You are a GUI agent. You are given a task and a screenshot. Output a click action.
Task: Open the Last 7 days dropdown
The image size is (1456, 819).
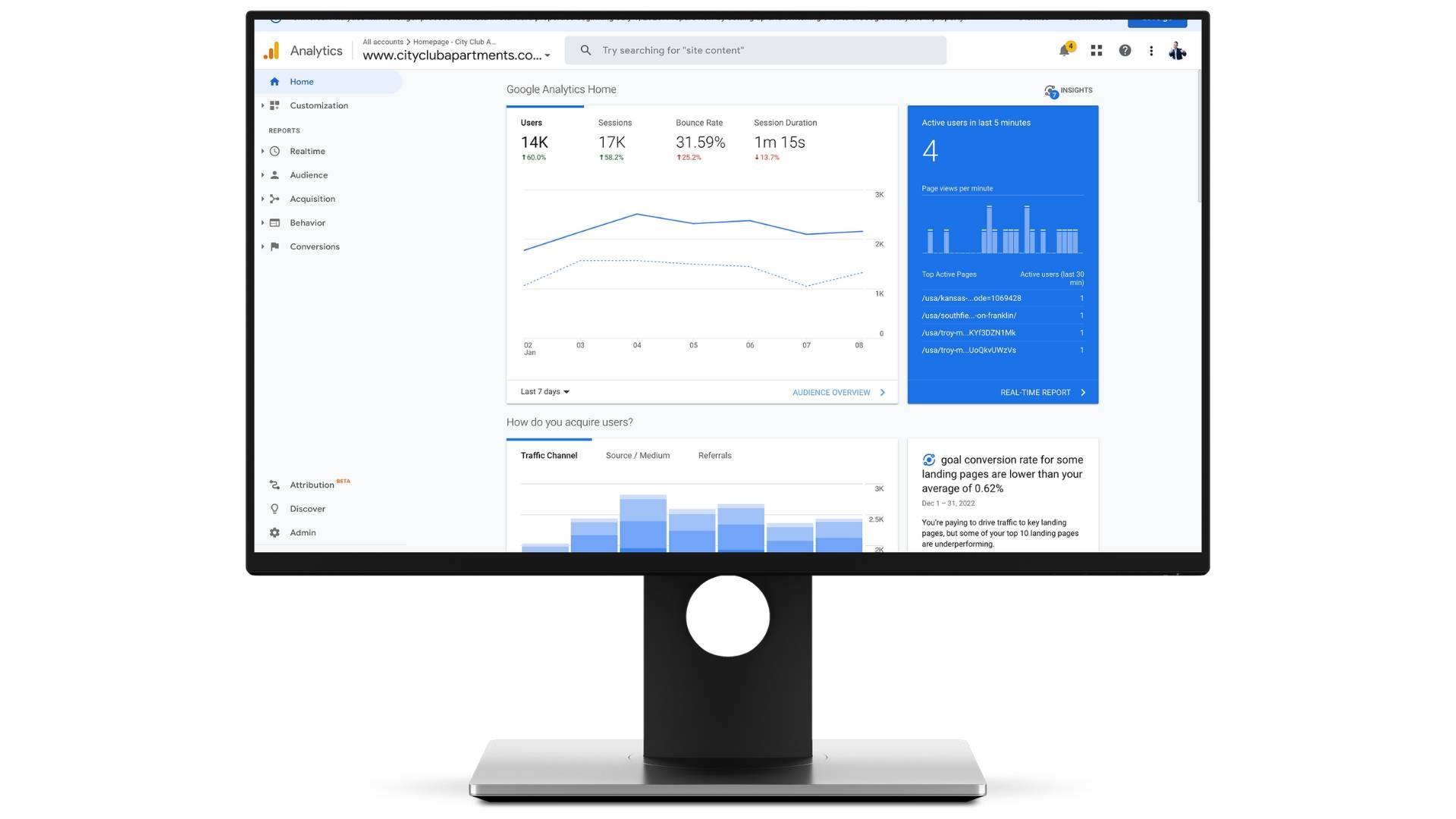tap(544, 392)
